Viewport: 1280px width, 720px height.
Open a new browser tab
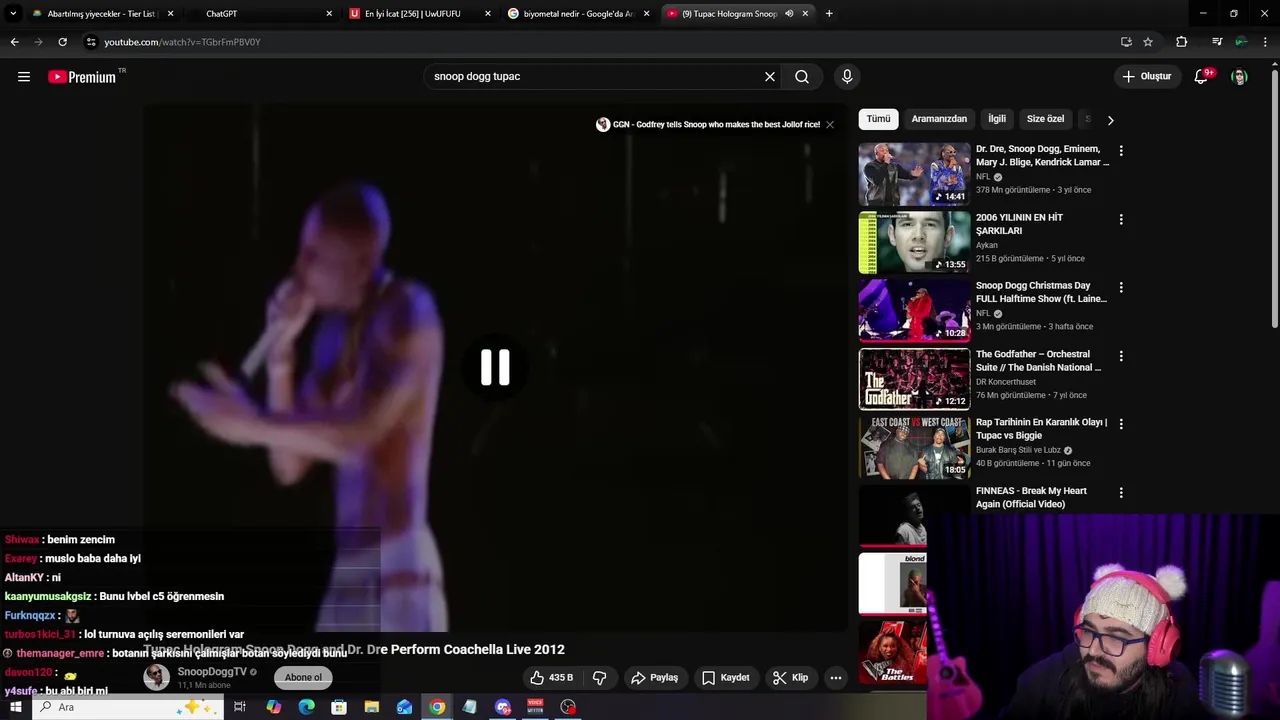pos(829,14)
